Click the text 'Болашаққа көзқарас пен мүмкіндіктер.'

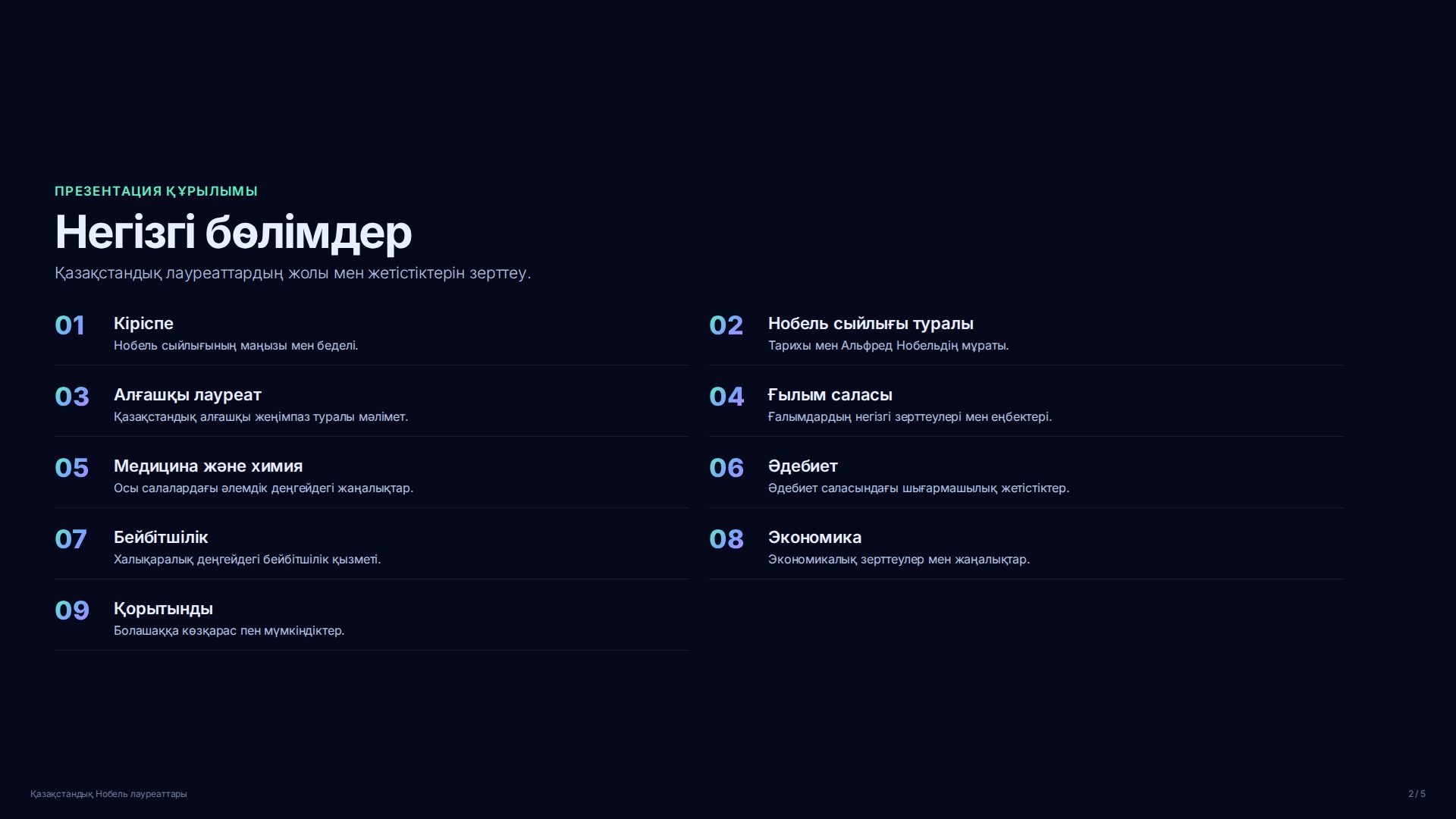click(x=229, y=631)
